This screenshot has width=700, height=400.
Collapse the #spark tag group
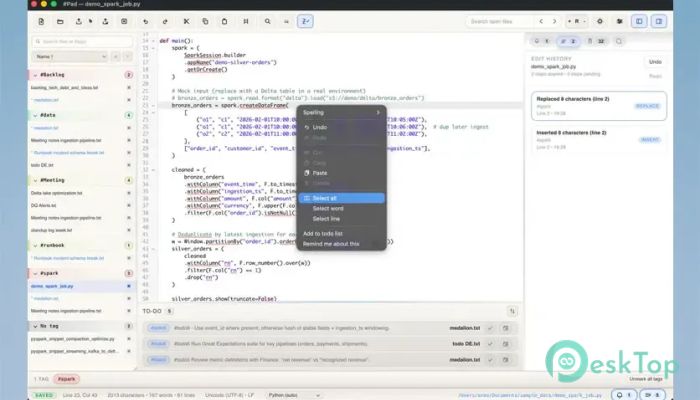(35, 273)
